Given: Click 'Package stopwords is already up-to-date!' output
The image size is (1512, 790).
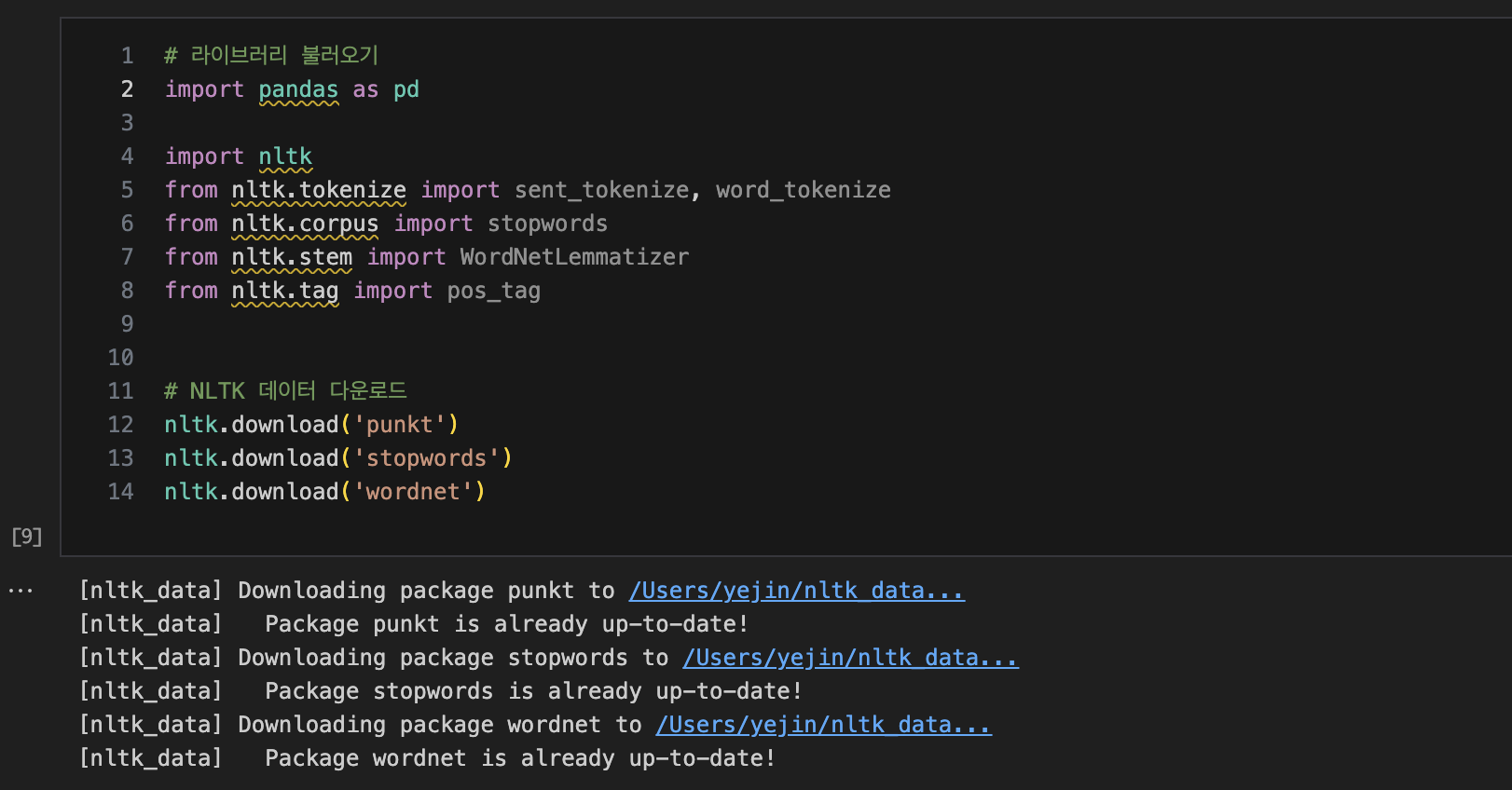Looking at the screenshot, I should point(533,691).
